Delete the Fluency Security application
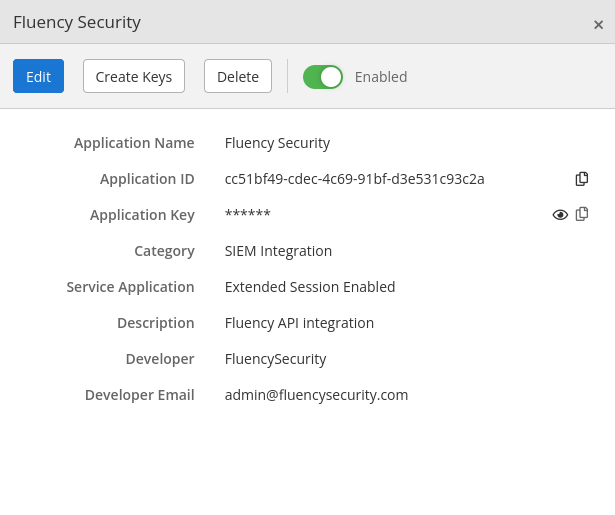615x515 pixels. 238,76
